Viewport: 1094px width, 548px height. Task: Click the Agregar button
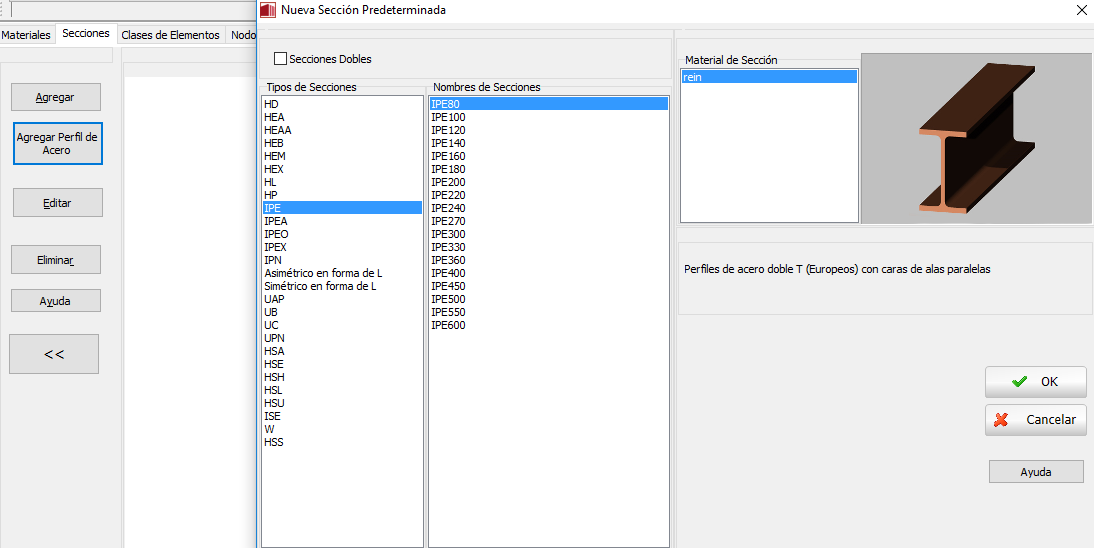click(x=55, y=97)
